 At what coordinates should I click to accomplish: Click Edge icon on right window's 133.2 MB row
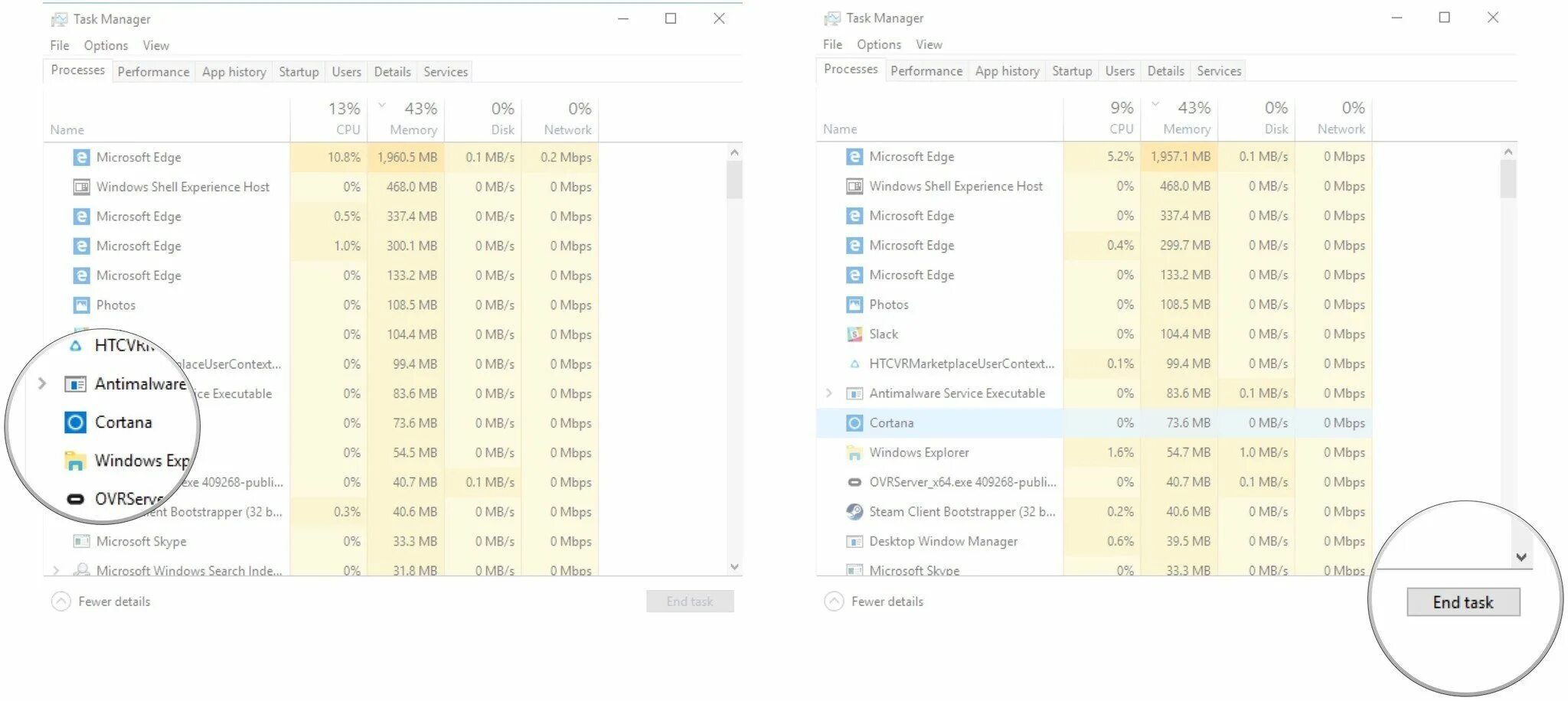[854, 276]
